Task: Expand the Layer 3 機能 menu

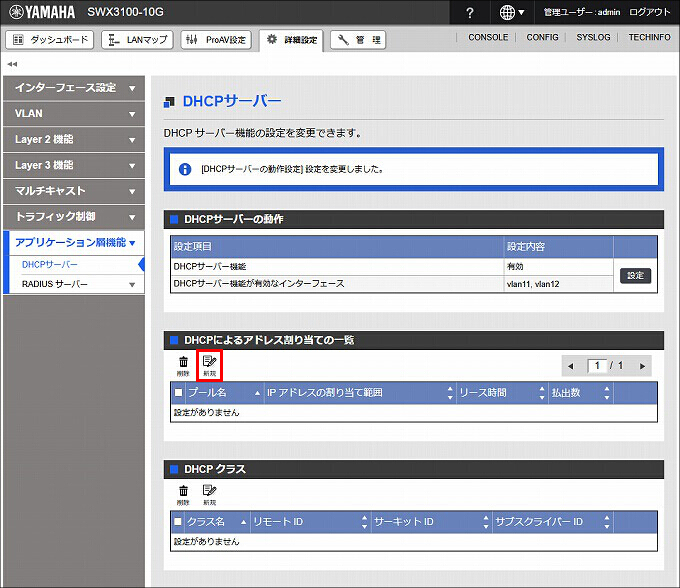Action: tap(74, 165)
